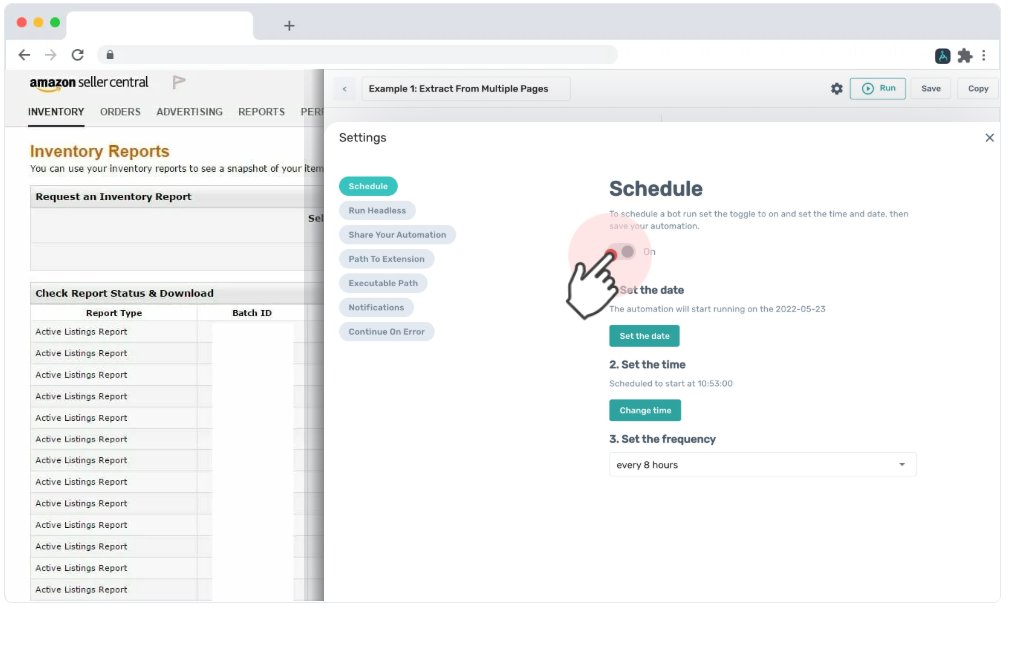This screenshot has width=1021, height=655.
Task: Click the browser back arrow
Action: tap(25, 55)
